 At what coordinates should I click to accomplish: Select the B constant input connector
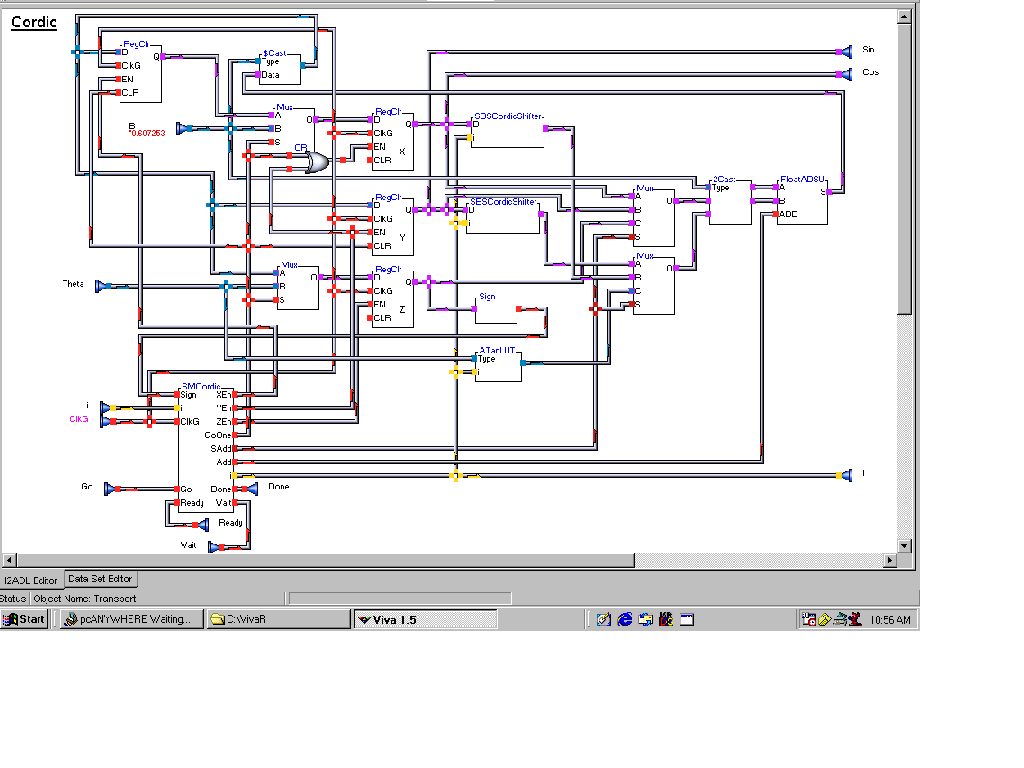[182, 128]
